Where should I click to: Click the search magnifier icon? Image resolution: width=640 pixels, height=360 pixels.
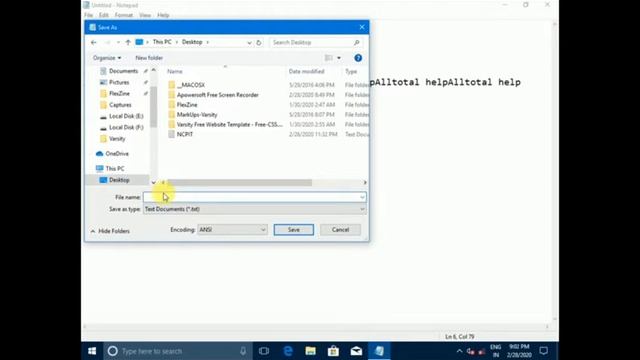pos(356,42)
